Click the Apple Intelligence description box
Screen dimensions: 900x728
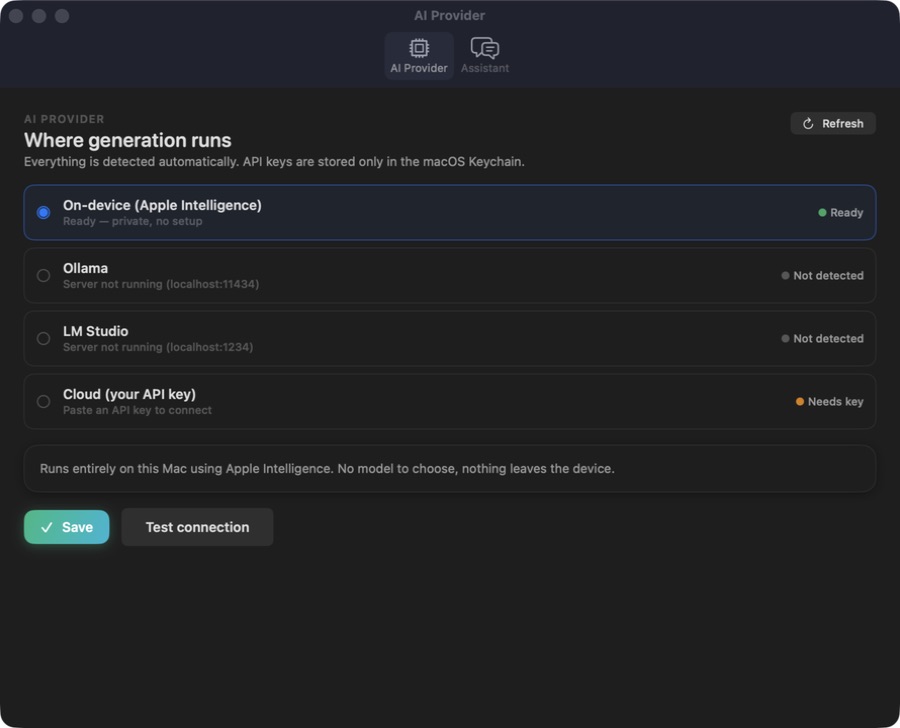(x=449, y=468)
